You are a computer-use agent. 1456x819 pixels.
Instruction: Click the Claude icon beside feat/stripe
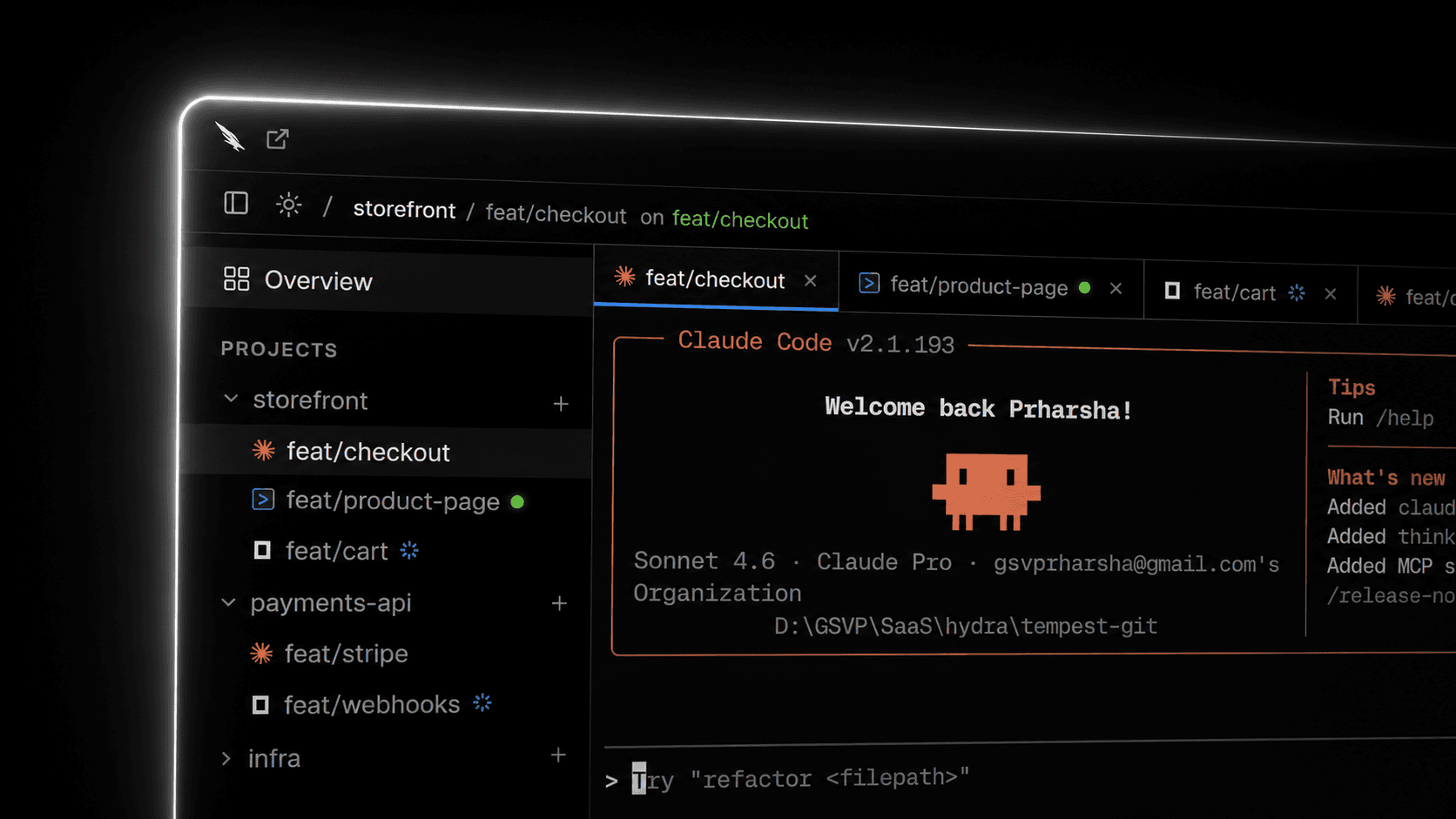click(x=261, y=653)
